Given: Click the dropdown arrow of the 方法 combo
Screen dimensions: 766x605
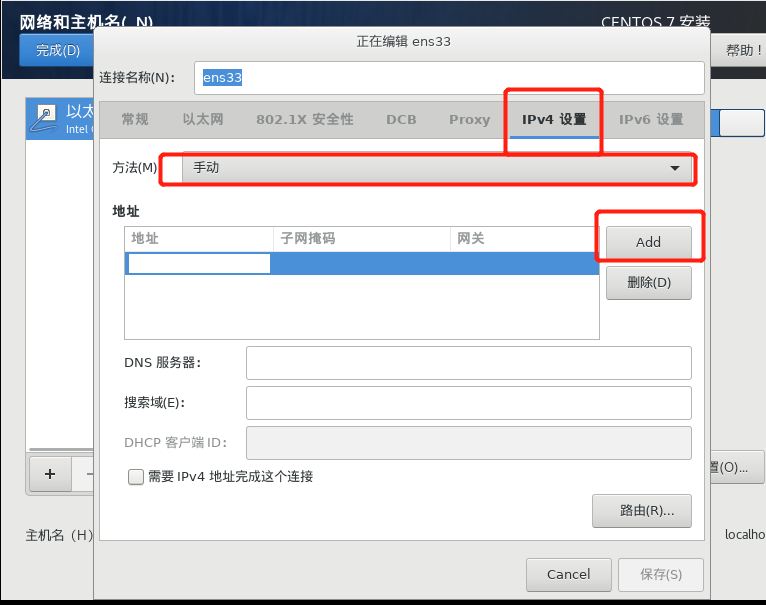Looking at the screenshot, I should [675, 168].
